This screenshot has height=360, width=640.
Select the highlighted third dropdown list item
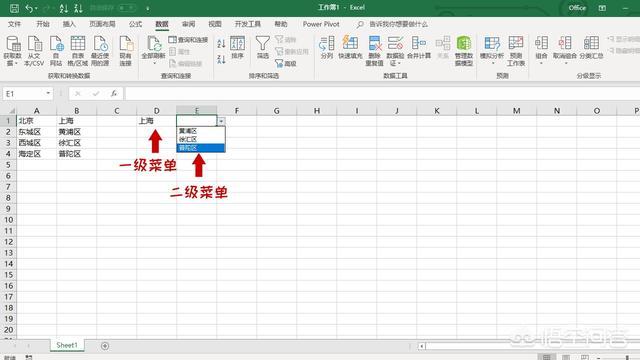pos(200,148)
